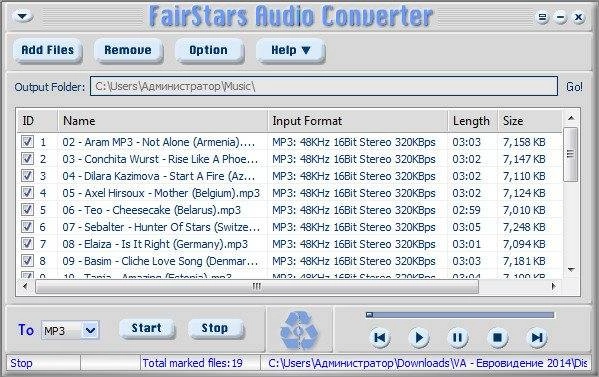Open the title bar dropdown menu icon
599x377 pixels.
point(22,16)
